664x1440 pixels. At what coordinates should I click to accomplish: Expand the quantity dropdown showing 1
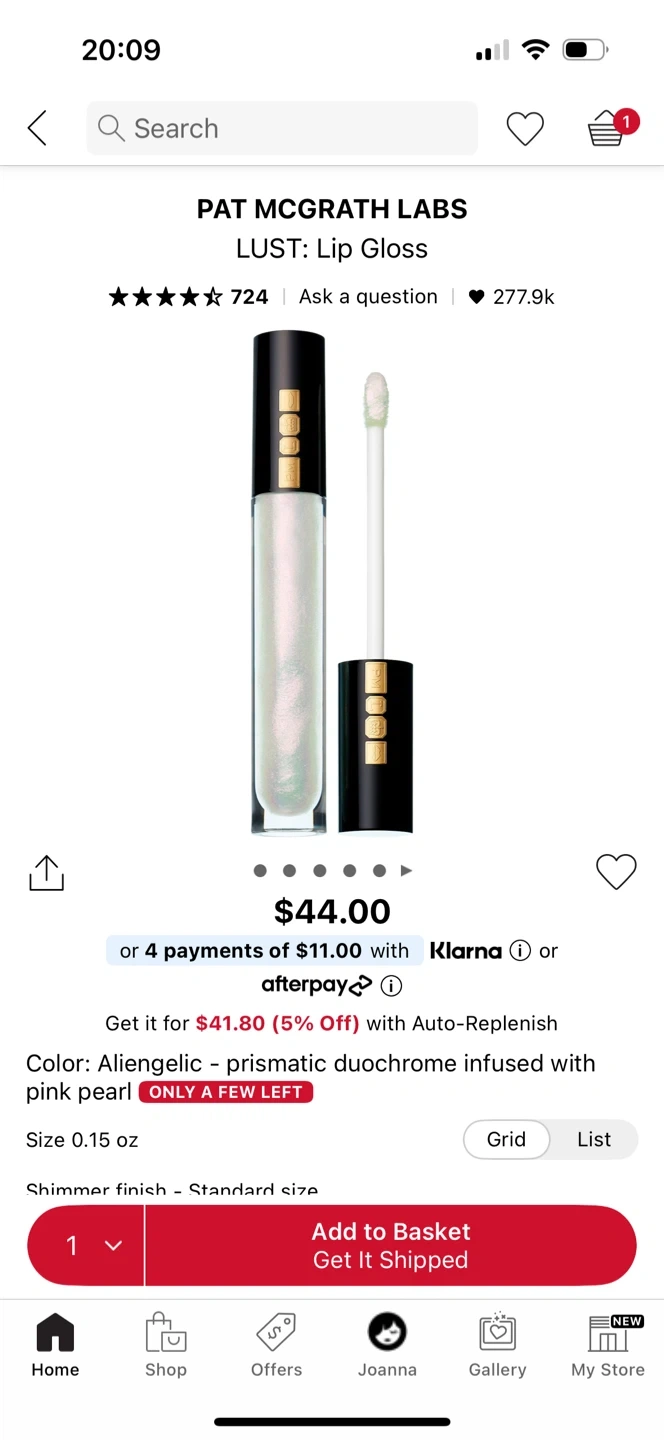pyautogui.click(x=87, y=1245)
